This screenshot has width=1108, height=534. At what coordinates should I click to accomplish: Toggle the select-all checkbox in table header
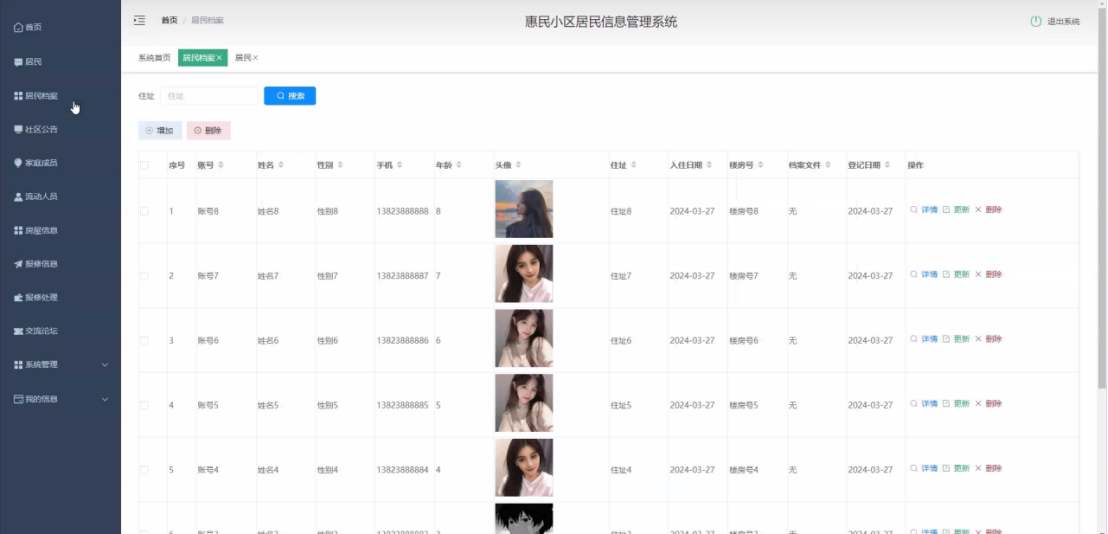[x=144, y=165]
